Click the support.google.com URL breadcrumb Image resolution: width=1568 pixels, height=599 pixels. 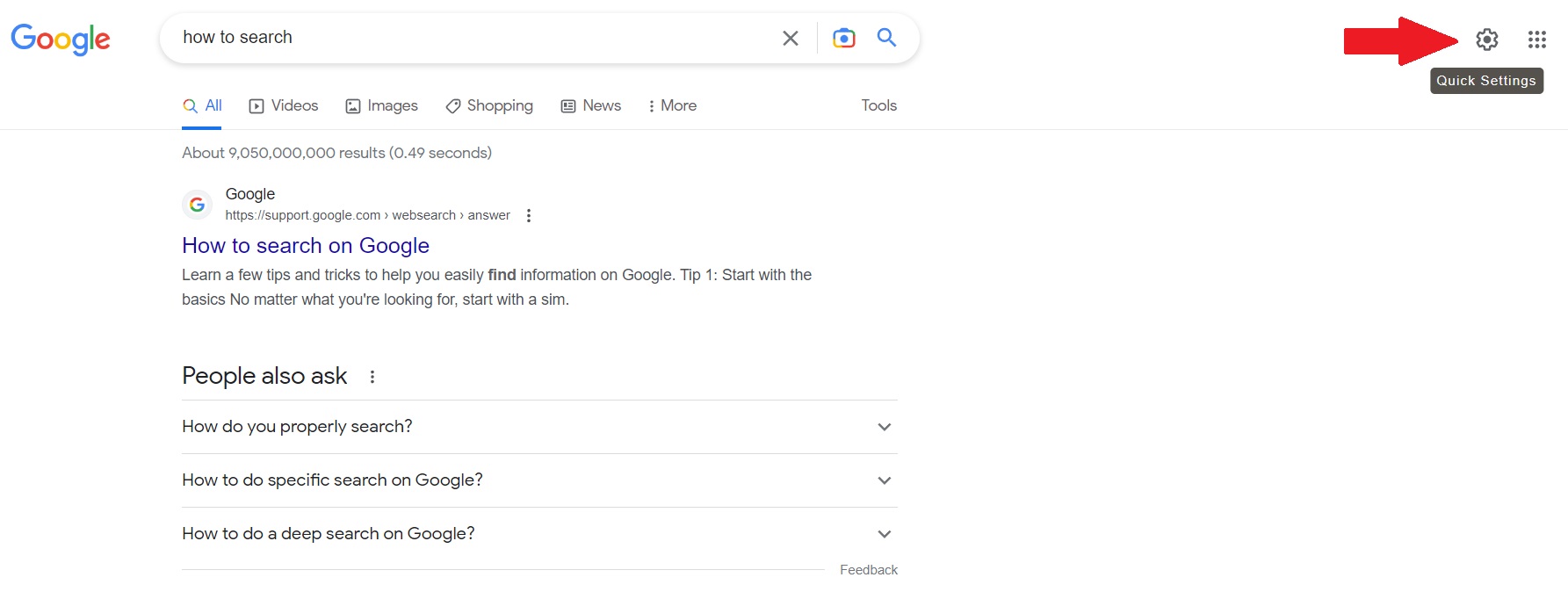tap(367, 215)
